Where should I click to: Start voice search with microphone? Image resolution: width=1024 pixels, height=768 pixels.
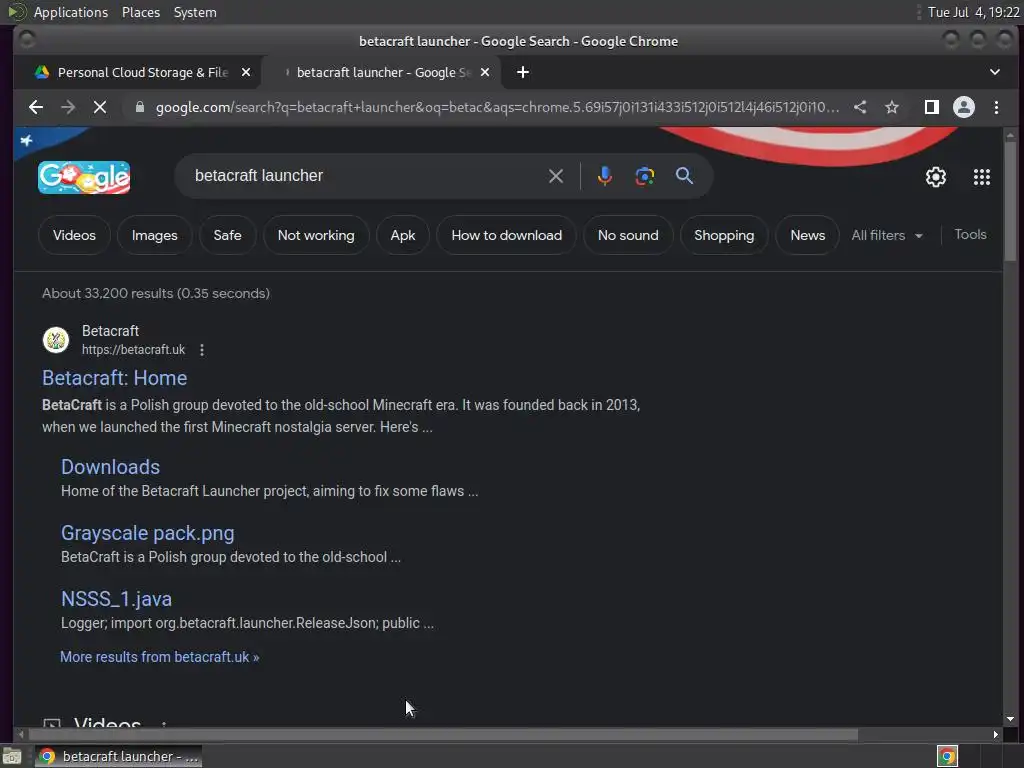pos(605,176)
